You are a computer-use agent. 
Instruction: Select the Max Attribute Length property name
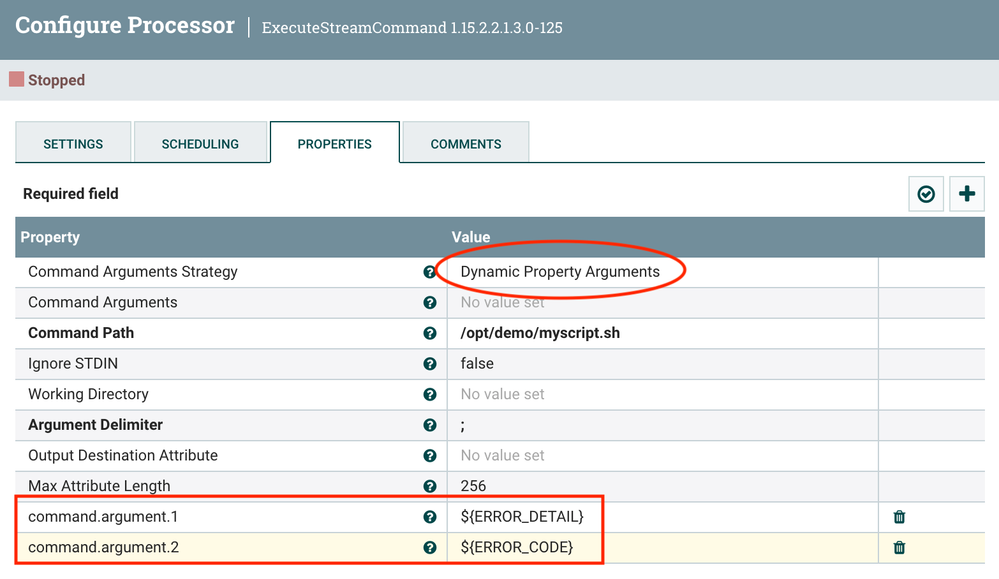click(99, 486)
